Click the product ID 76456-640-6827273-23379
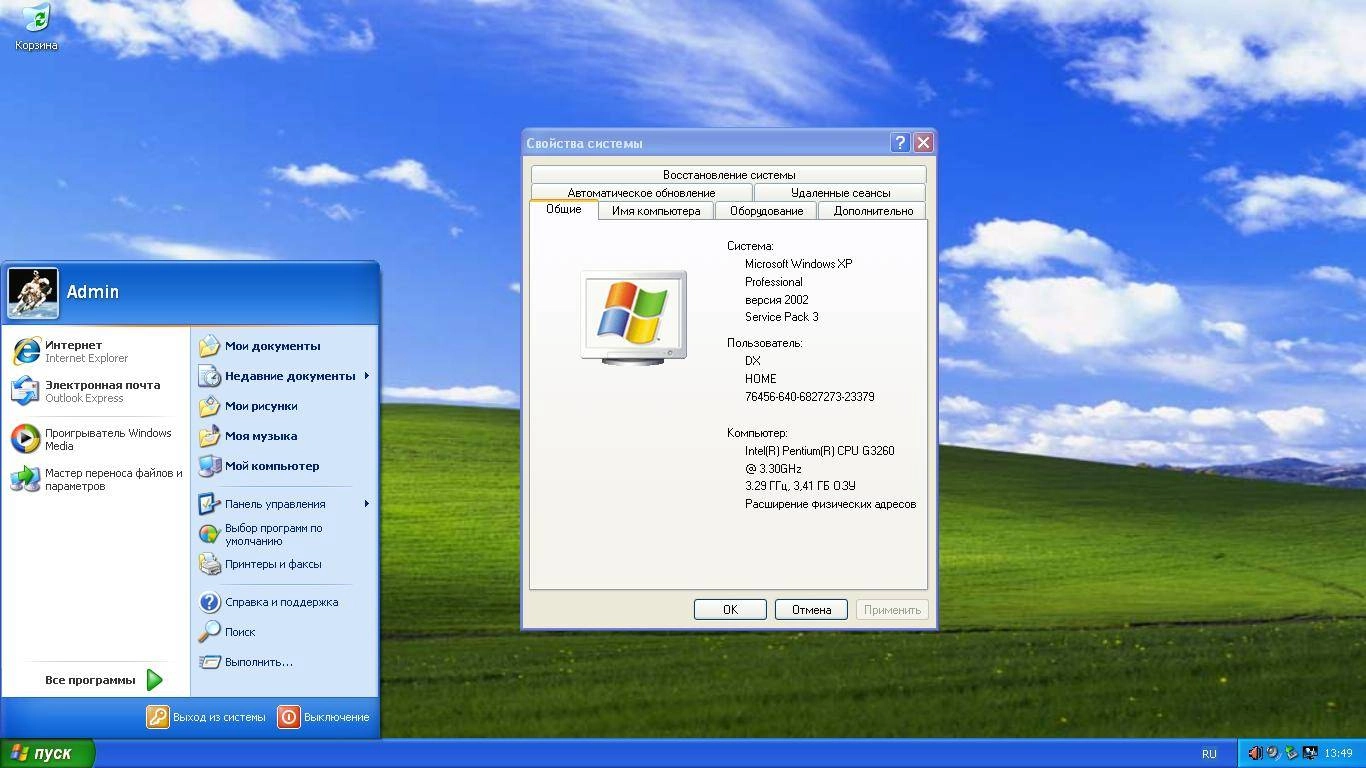 click(x=810, y=397)
